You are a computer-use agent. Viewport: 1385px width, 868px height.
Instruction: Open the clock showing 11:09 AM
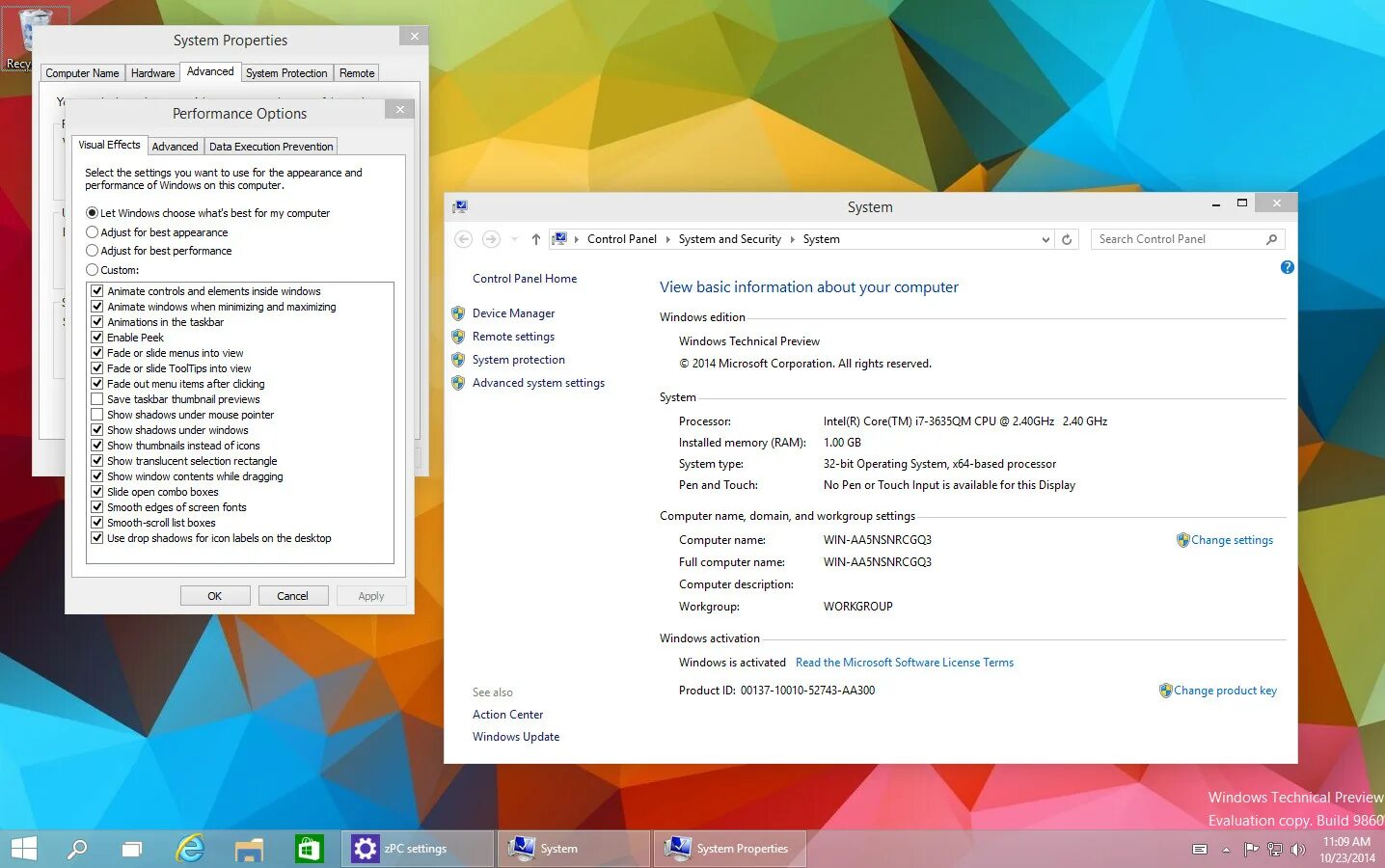1346,850
